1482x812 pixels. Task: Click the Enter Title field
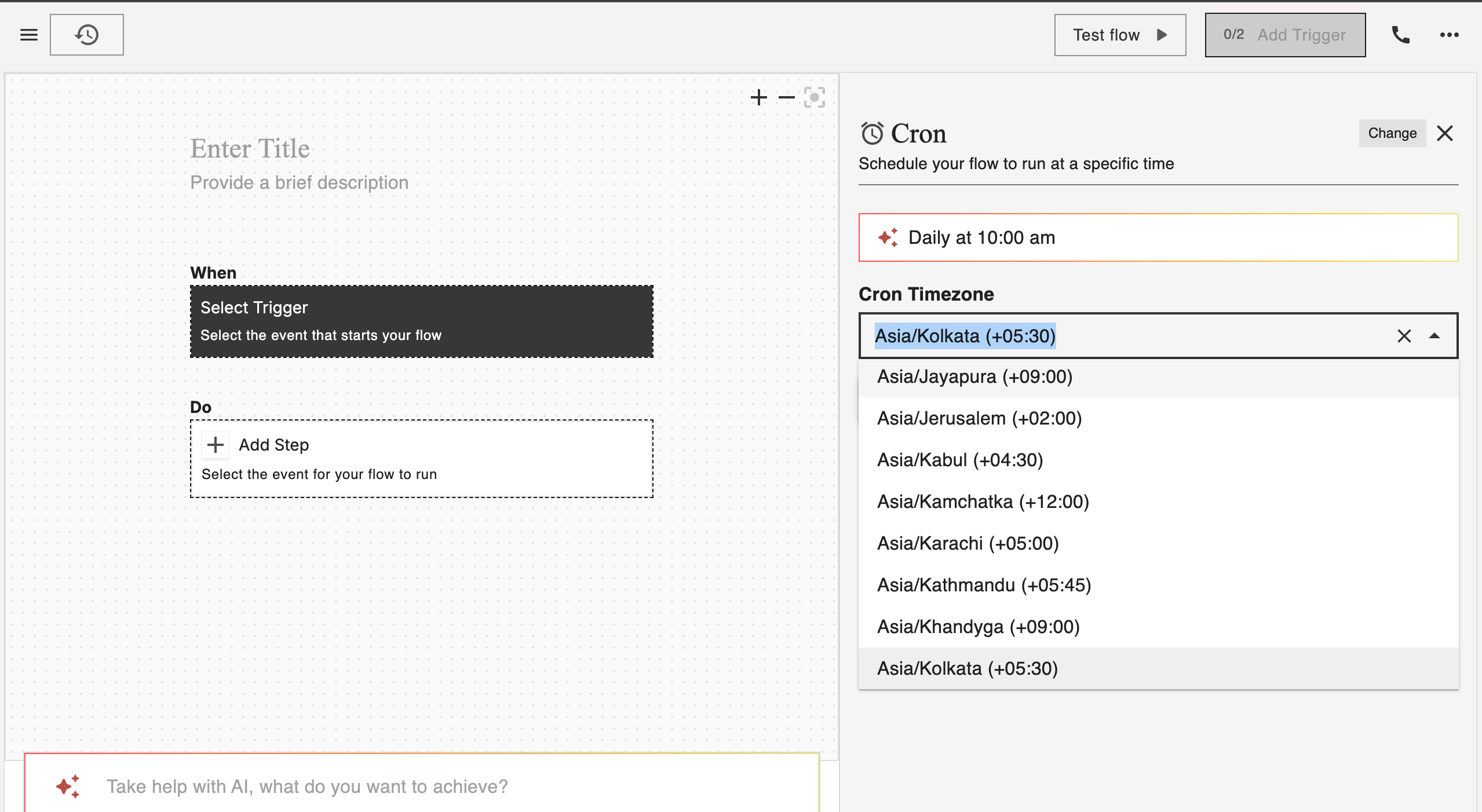point(250,149)
